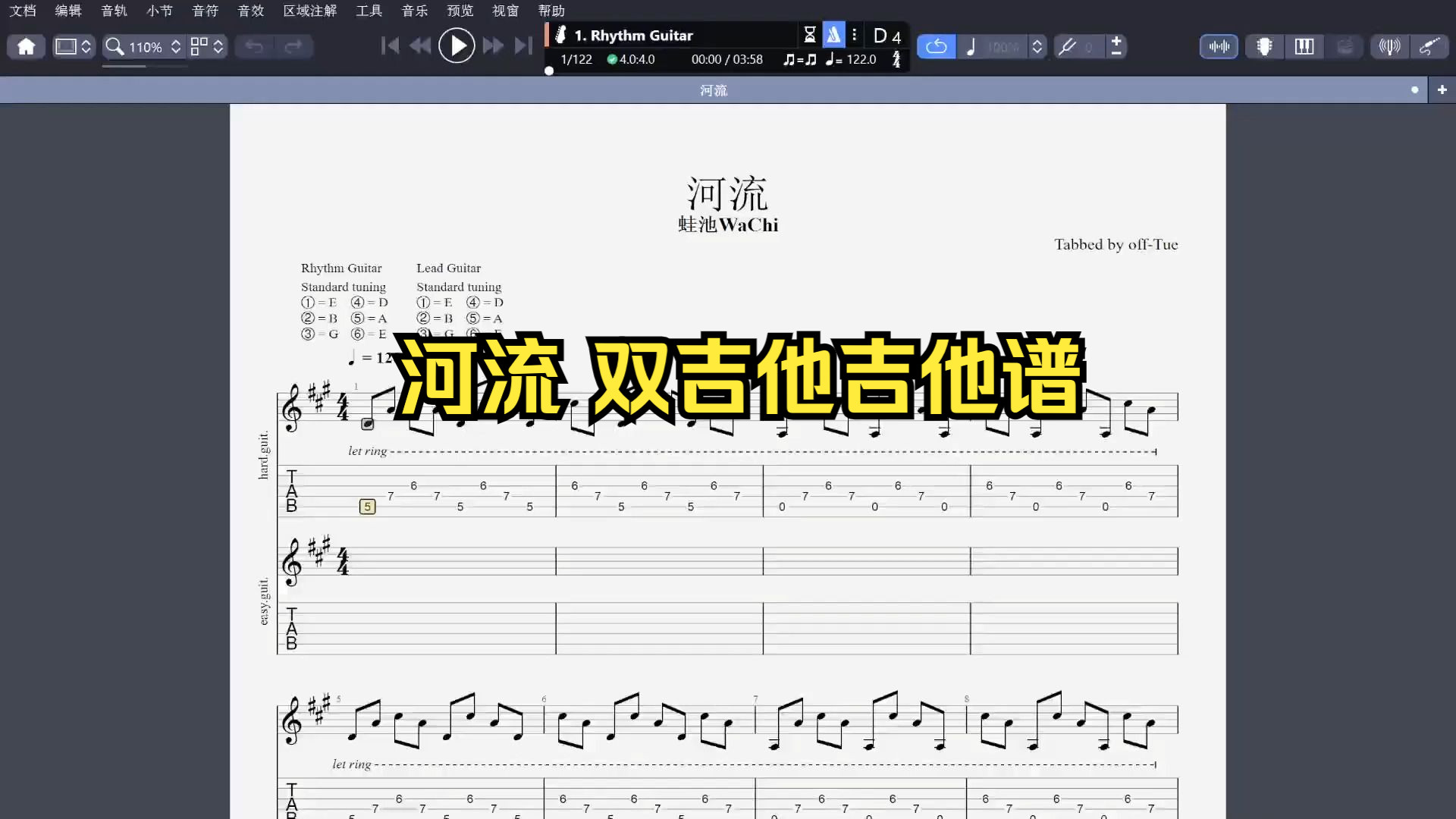Toggle the metronome icon
The image size is (1456, 819).
point(833,35)
